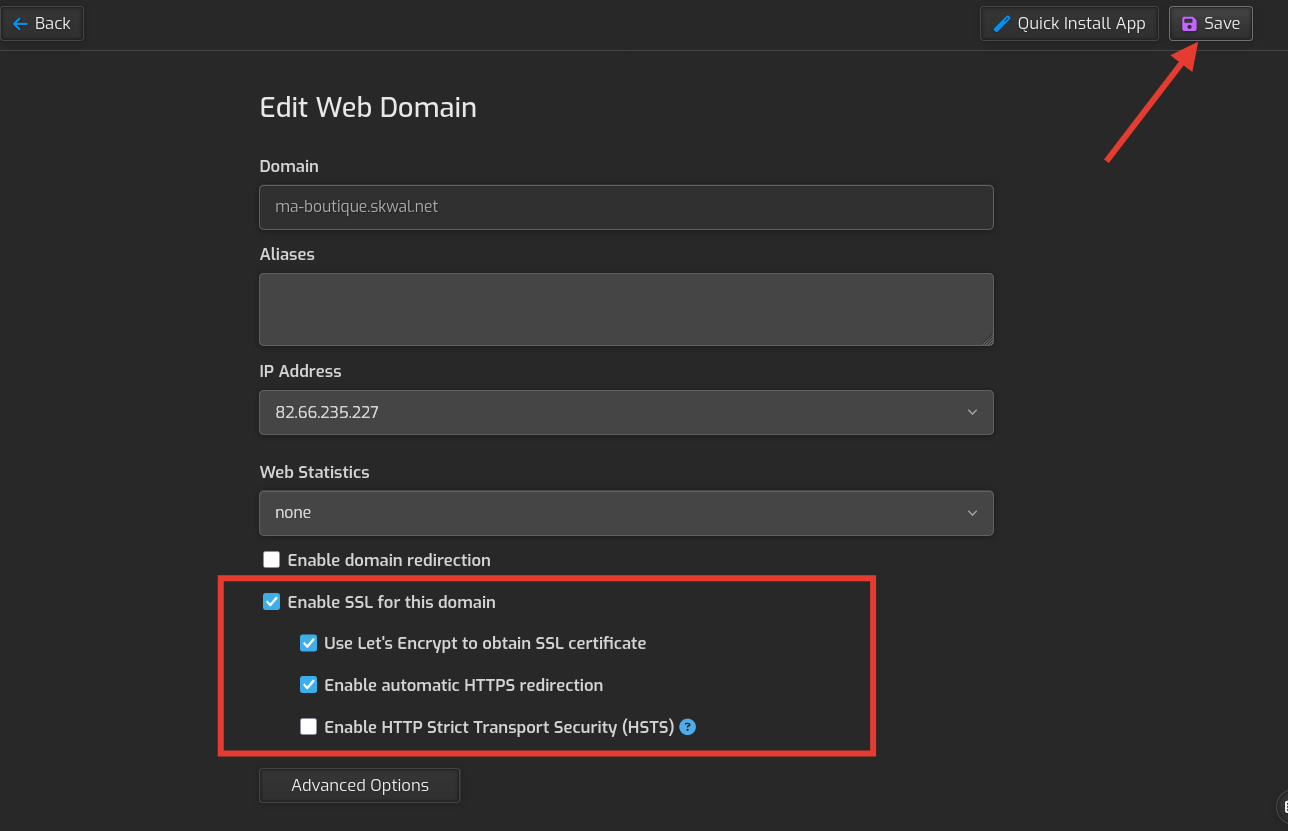Disable automatic HTTPS redirection
The image size is (1289, 831).
(308, 685)
